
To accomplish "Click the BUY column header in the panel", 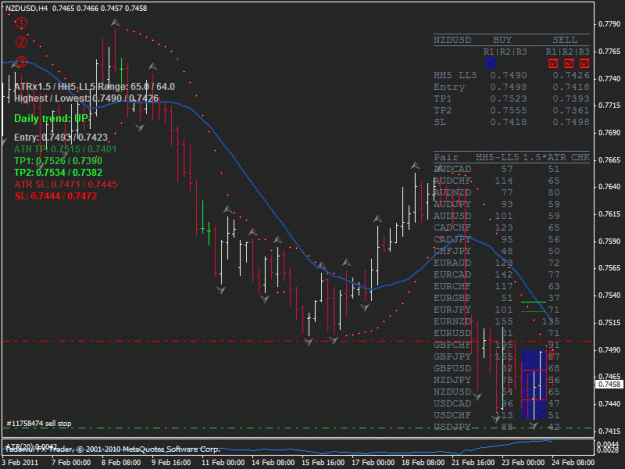I will click(x=502, y=40).
